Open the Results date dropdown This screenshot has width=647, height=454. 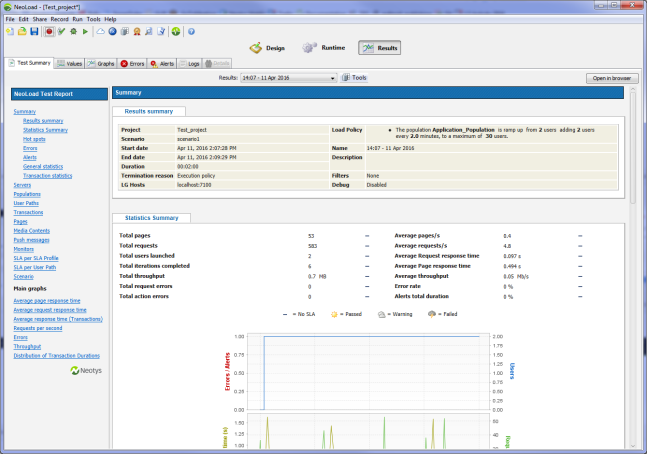tap(287, 77)
